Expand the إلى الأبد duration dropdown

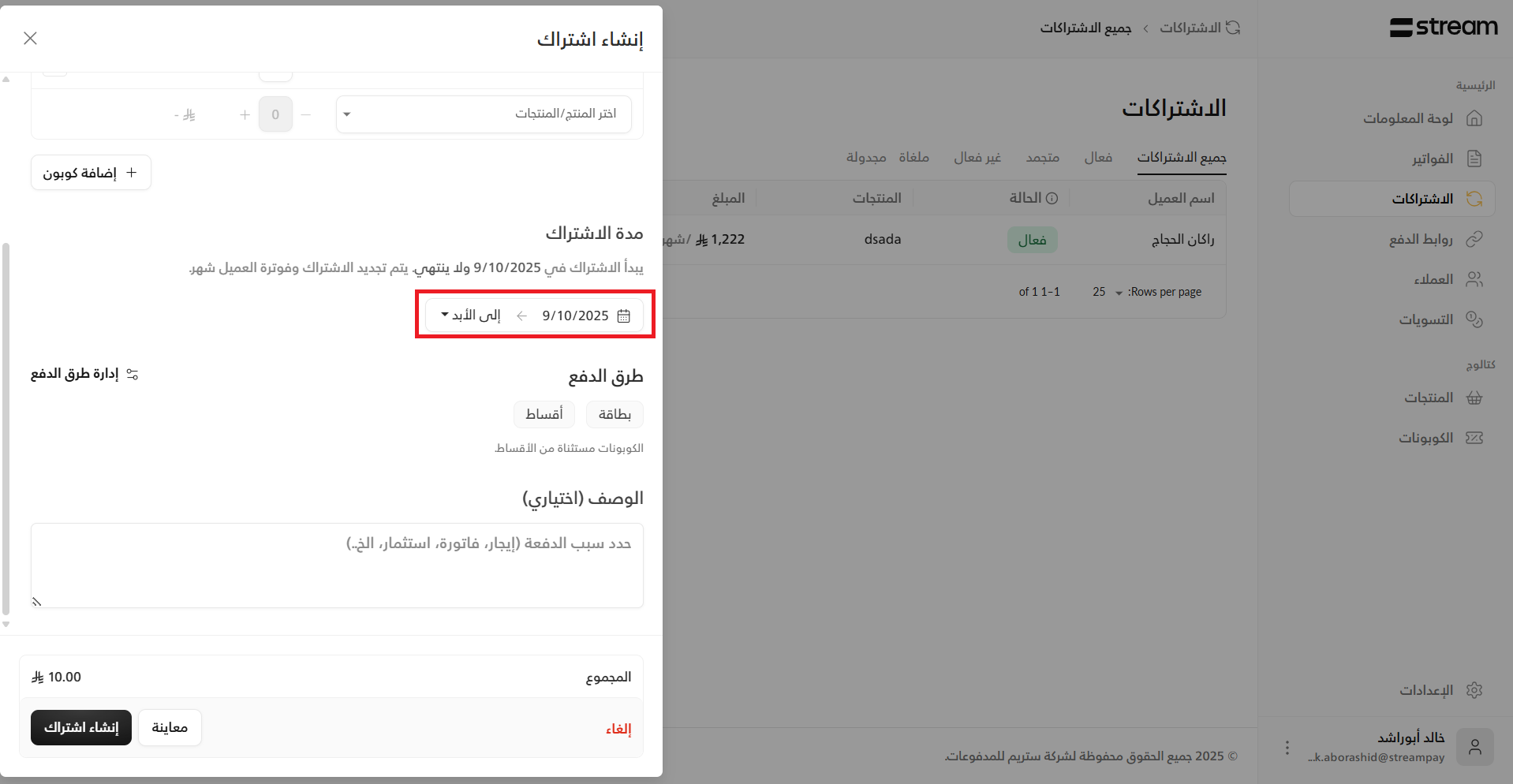471,315
